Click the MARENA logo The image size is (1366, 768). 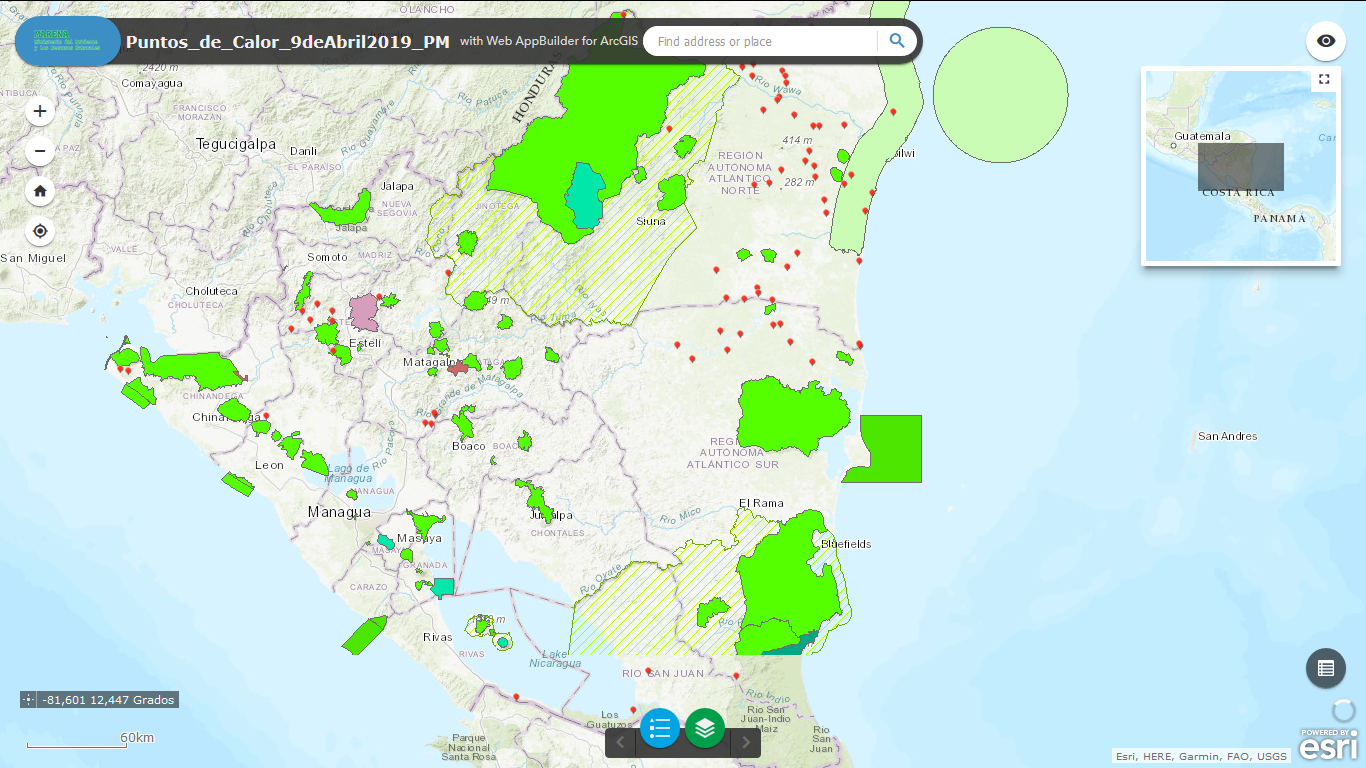(67, 41)
